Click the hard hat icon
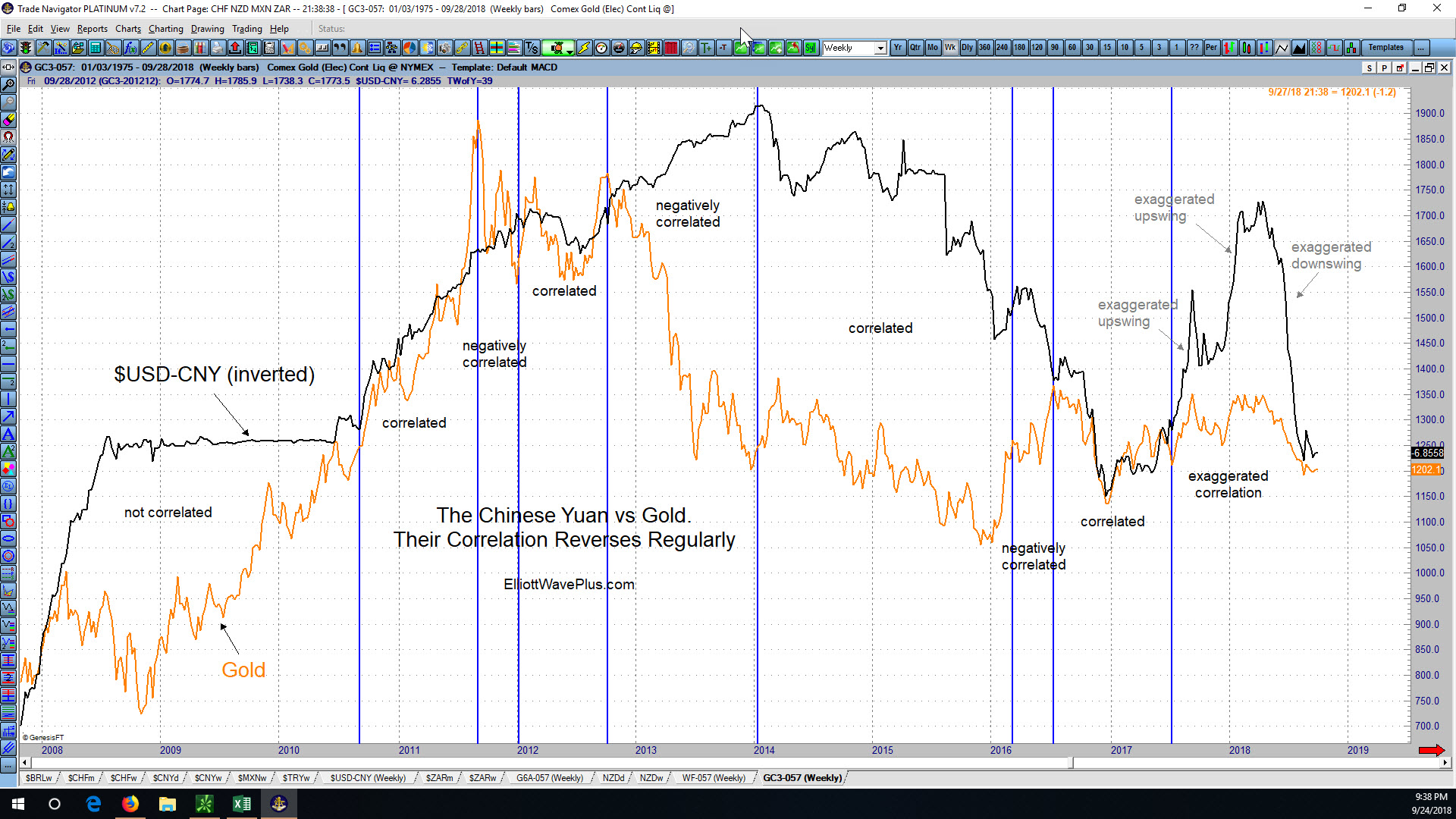Screen dimensions: 1456x819 click(636, 48)
